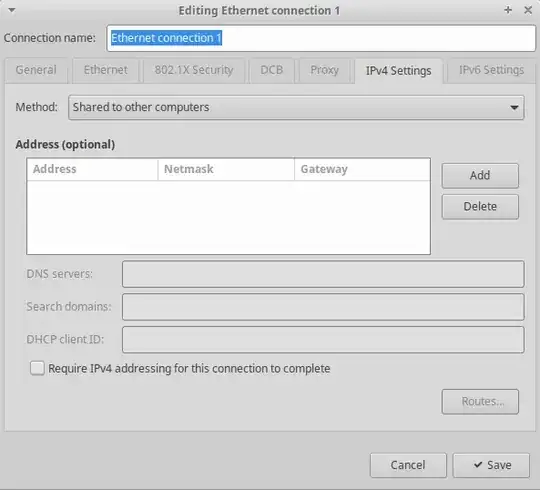Screen dimensions: 540x490
Task: Close the Editing Ethernet connection dialog
Action: [528, 10]
